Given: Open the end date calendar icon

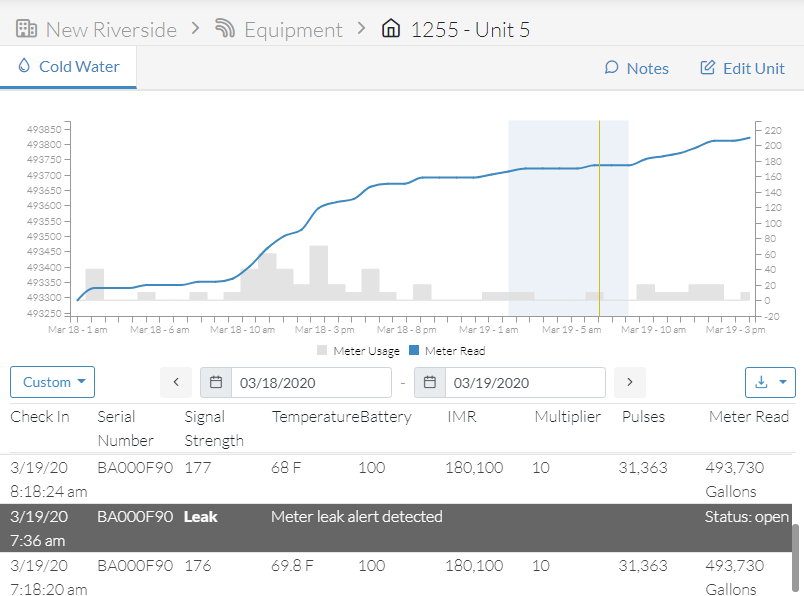Looking at the screenshot, I should (x=430, y=382).
